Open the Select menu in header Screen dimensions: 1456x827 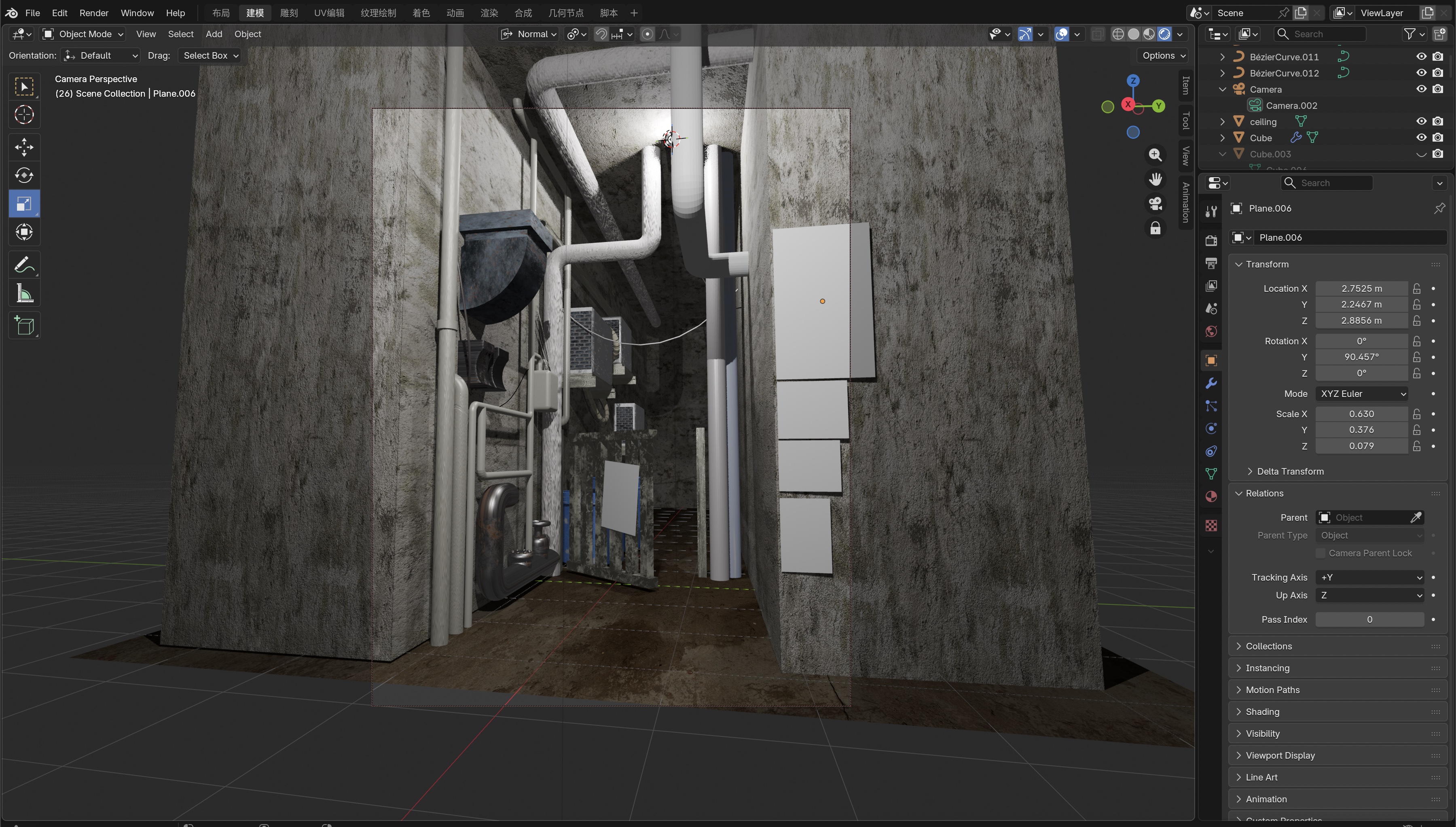(180, 34)
